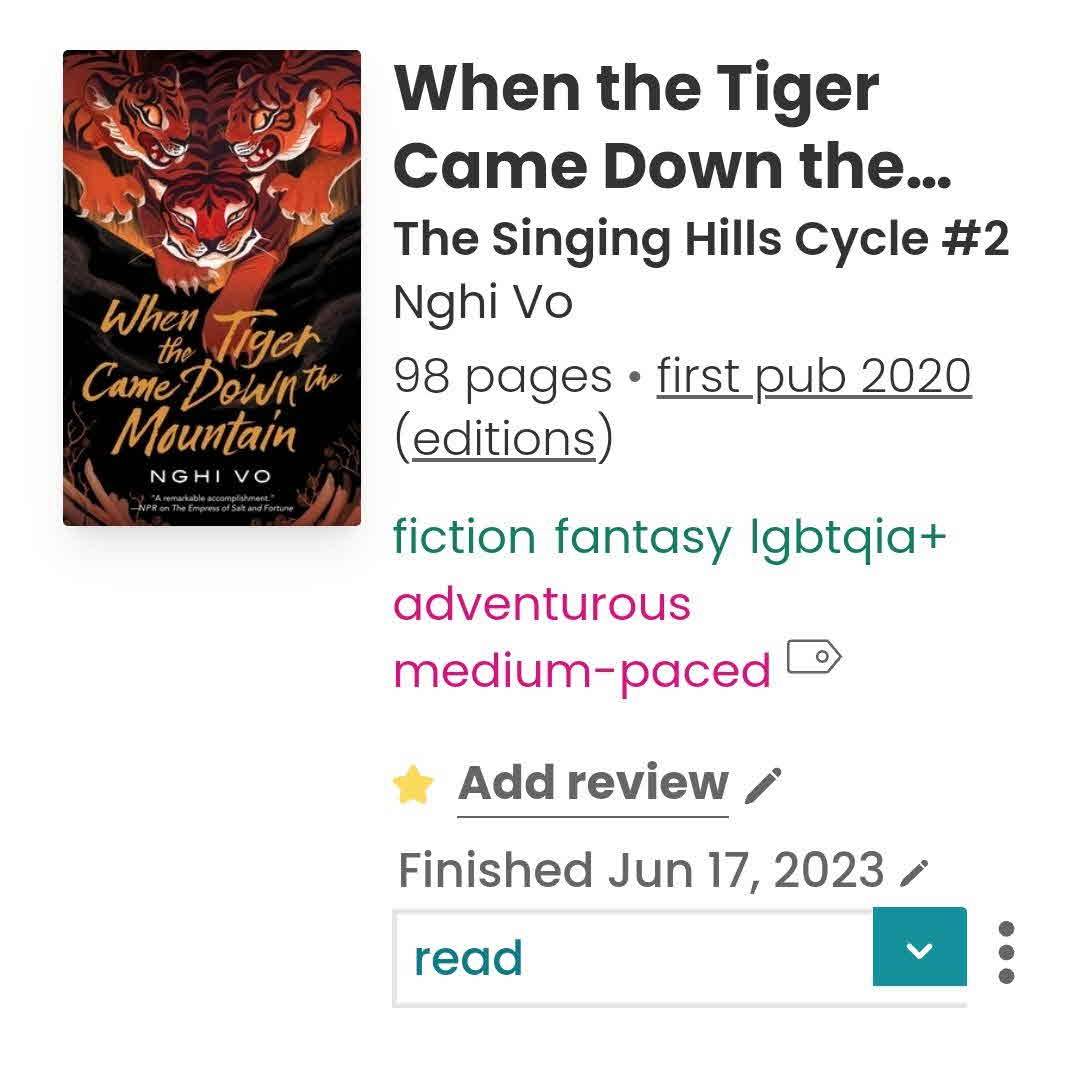The height and width of the screenshot is (1080, 1080).
Task: Click the 'Add review' link
Action: [x=593, y=784]
